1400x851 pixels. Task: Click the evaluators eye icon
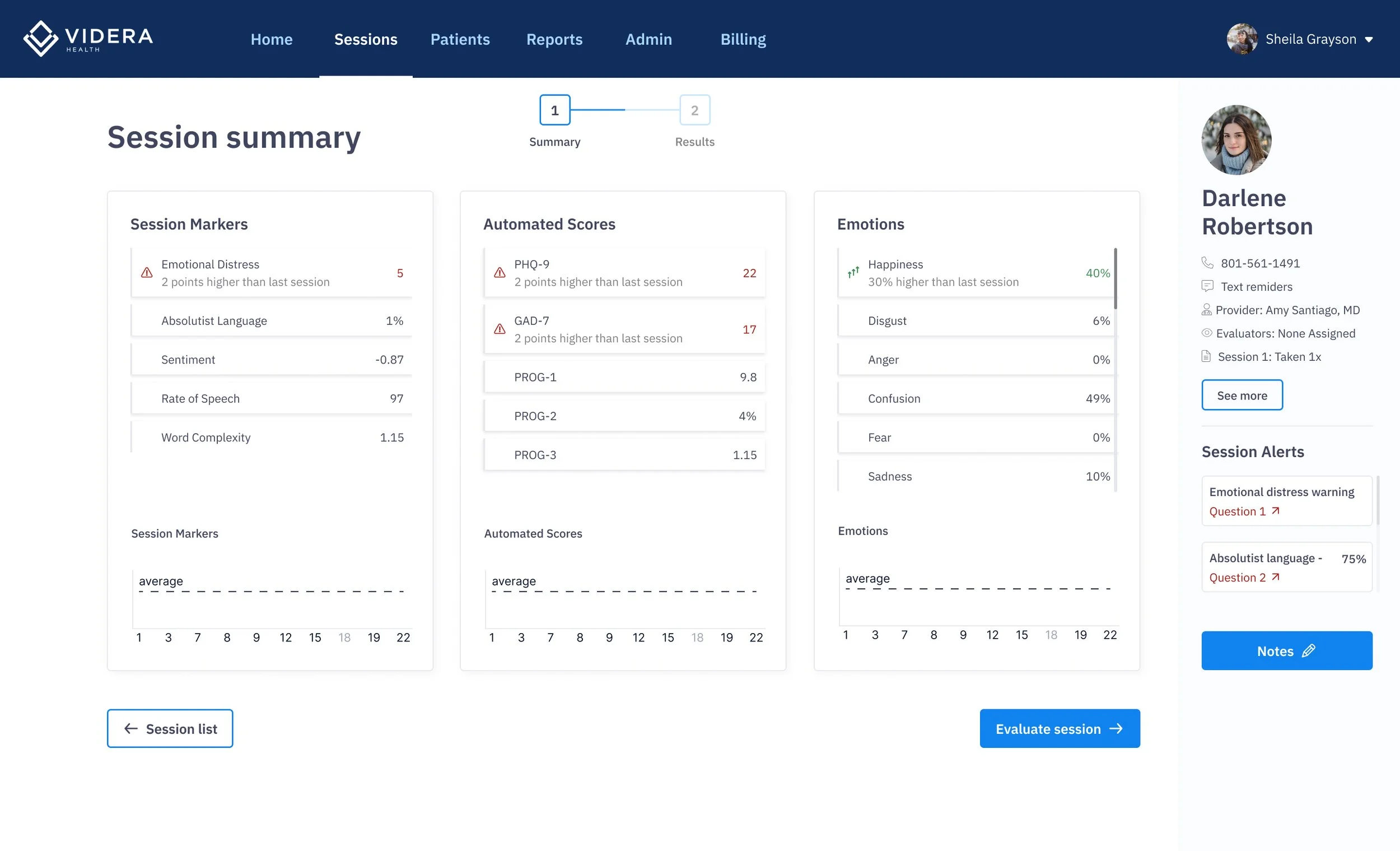1207,333
